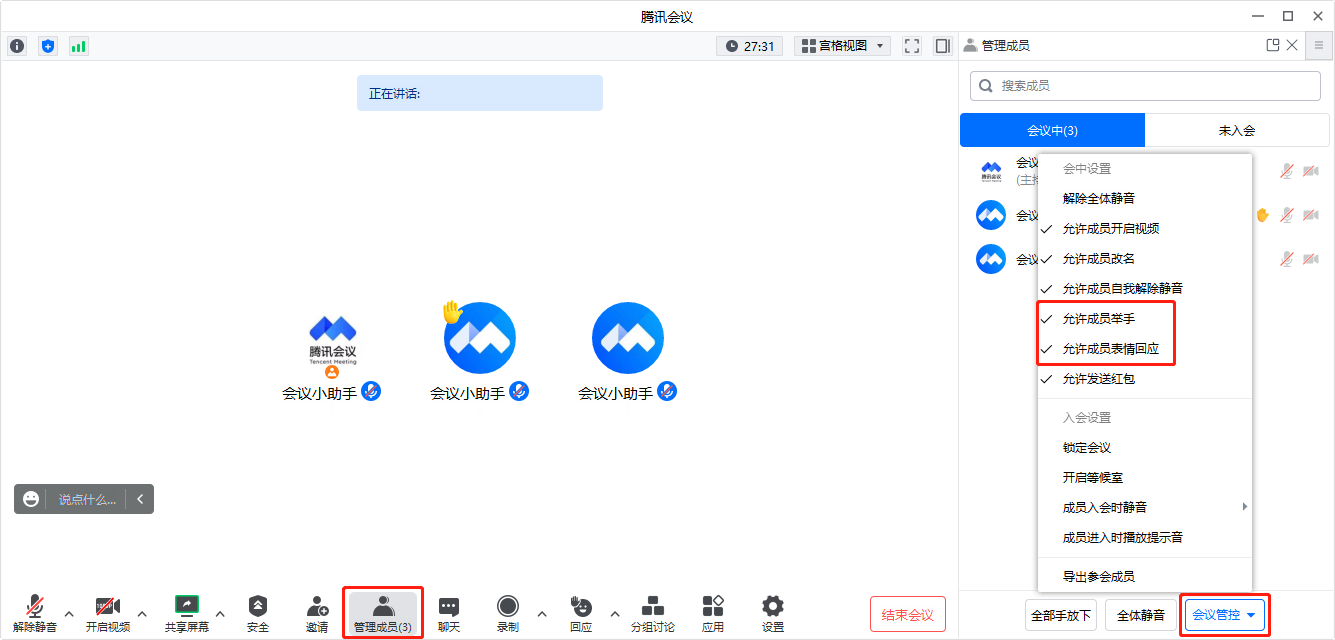Click the 说点什么... chat input

tap(87, 499)
